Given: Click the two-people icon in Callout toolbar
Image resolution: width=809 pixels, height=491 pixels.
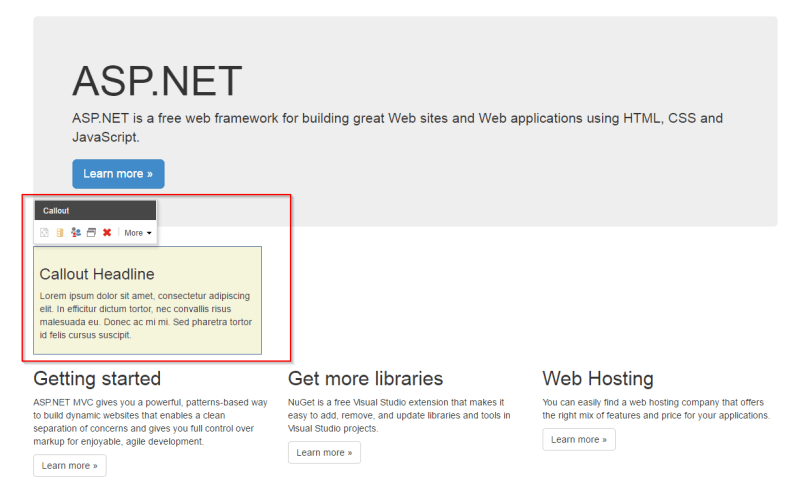Looking at the screenshot, I should tap(76, 233).
